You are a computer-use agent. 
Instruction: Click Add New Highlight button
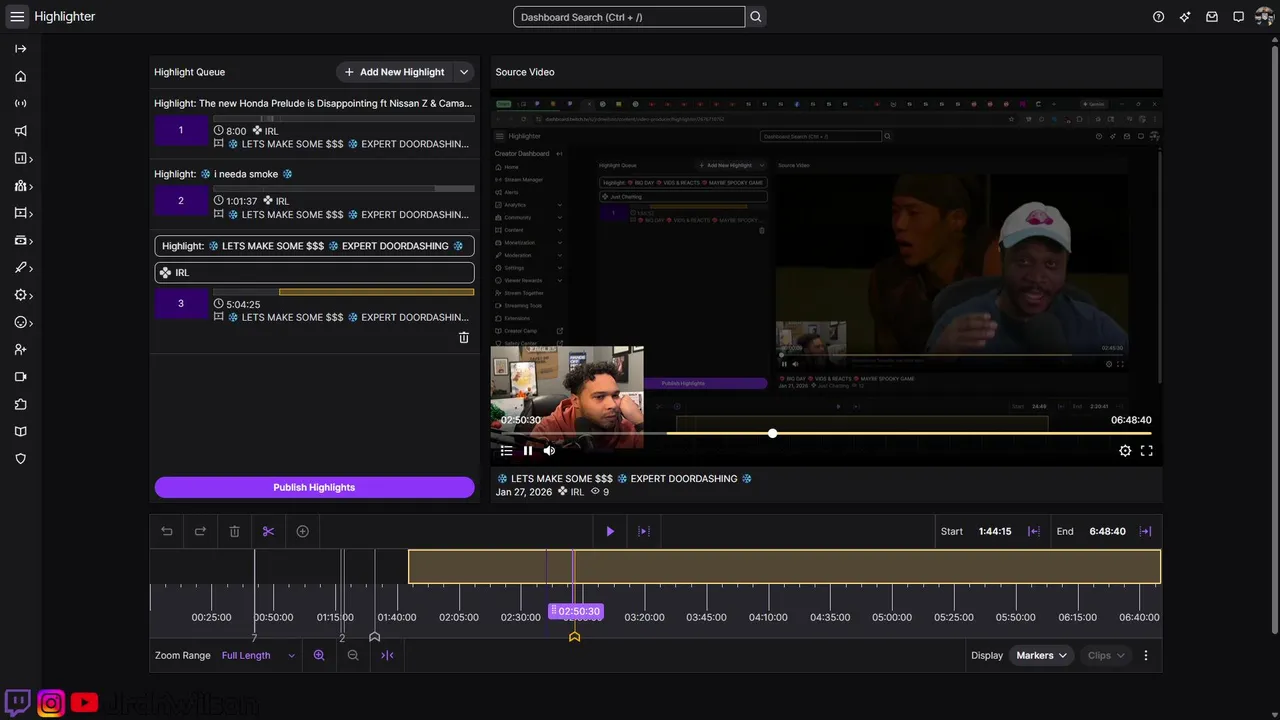coord(394,72)
